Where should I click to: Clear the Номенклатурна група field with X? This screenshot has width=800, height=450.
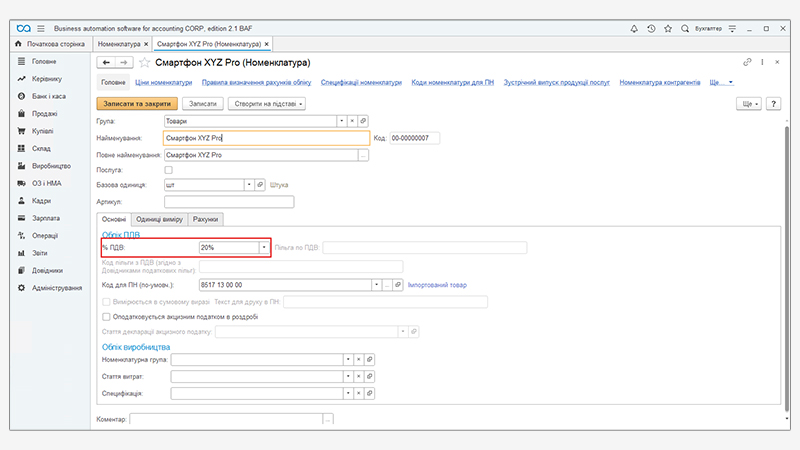point(359,358)
